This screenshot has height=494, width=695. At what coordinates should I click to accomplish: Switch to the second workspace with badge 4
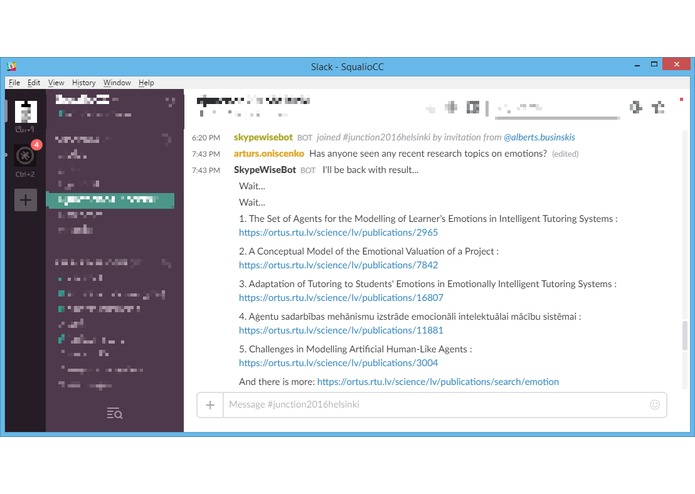(26, 155)
